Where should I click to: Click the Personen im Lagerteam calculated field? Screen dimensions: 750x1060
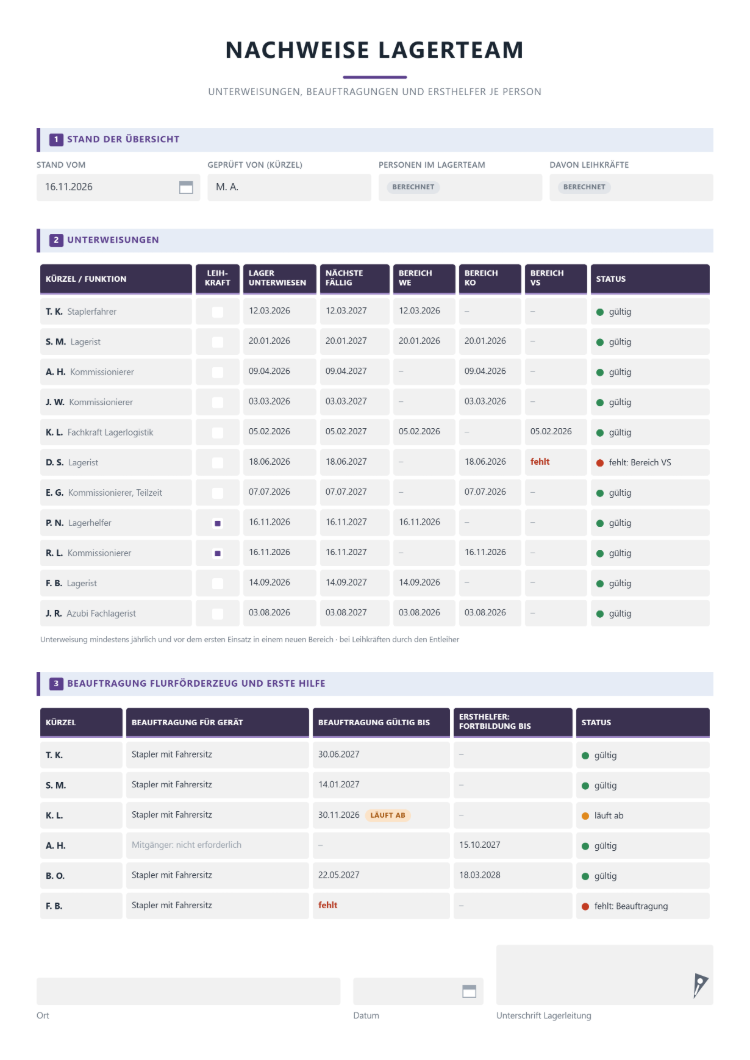460,187
